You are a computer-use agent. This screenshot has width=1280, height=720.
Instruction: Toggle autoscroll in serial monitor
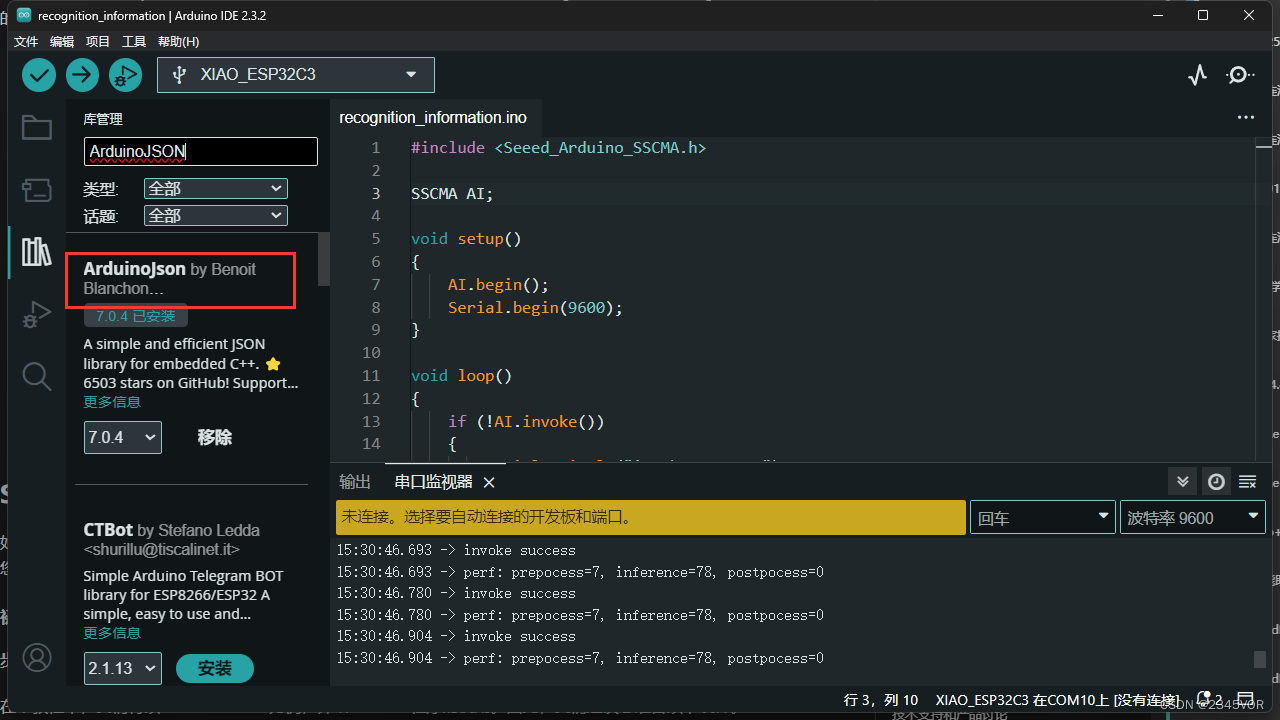pyautogui.click(x=1183, y=481)
